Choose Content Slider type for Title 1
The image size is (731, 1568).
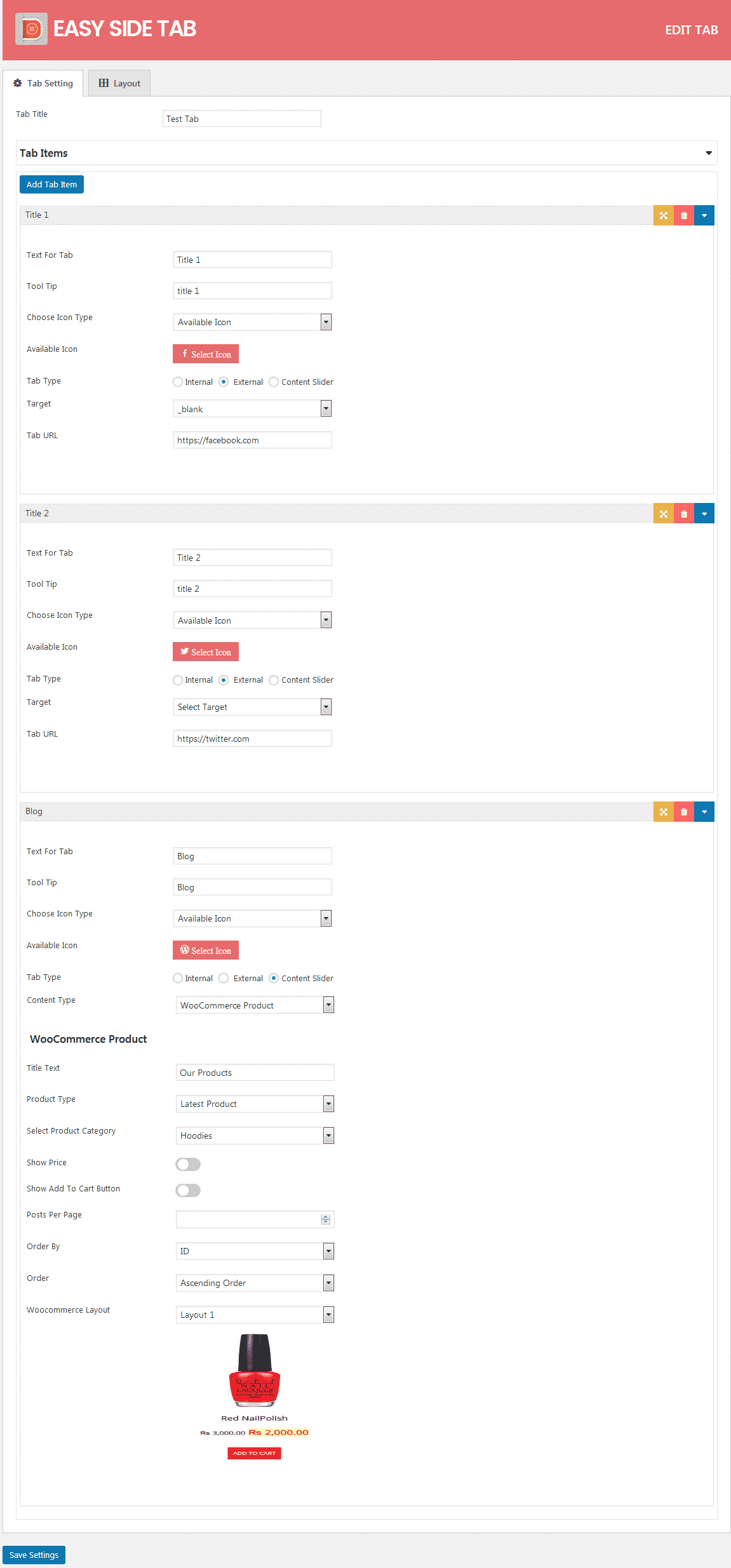[274, 382]
